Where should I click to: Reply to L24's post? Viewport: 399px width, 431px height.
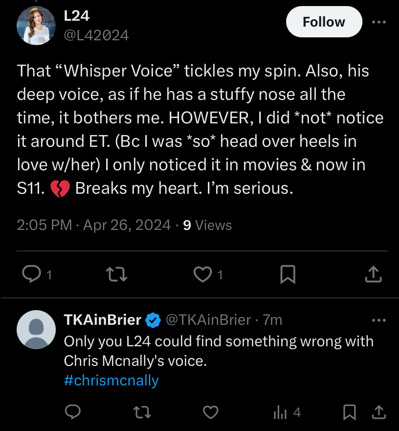(x=37, y=274)
